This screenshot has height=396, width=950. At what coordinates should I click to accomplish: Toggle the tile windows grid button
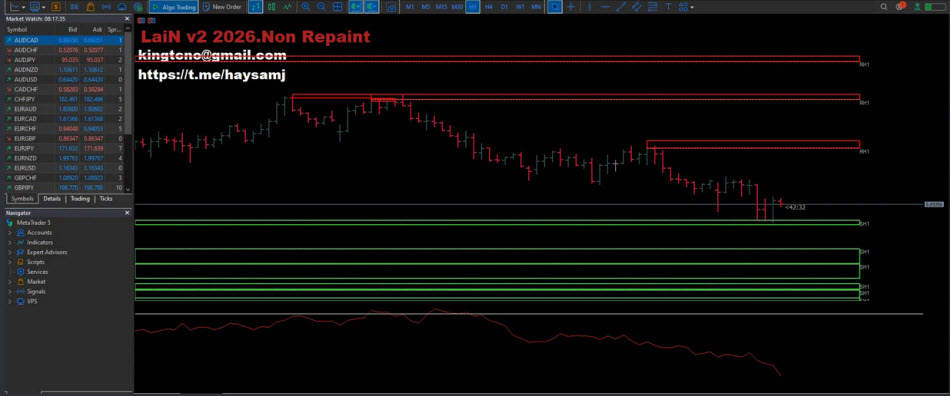pyautogui.click(x=337, y=7)
